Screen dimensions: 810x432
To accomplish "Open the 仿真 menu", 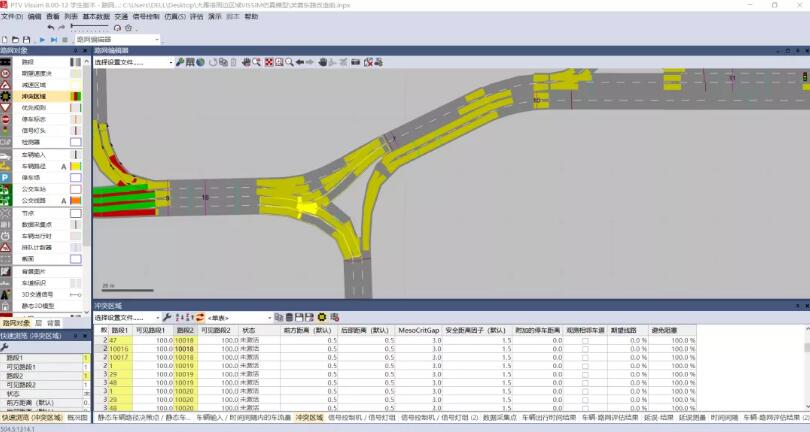I will (x=175, y=17).
